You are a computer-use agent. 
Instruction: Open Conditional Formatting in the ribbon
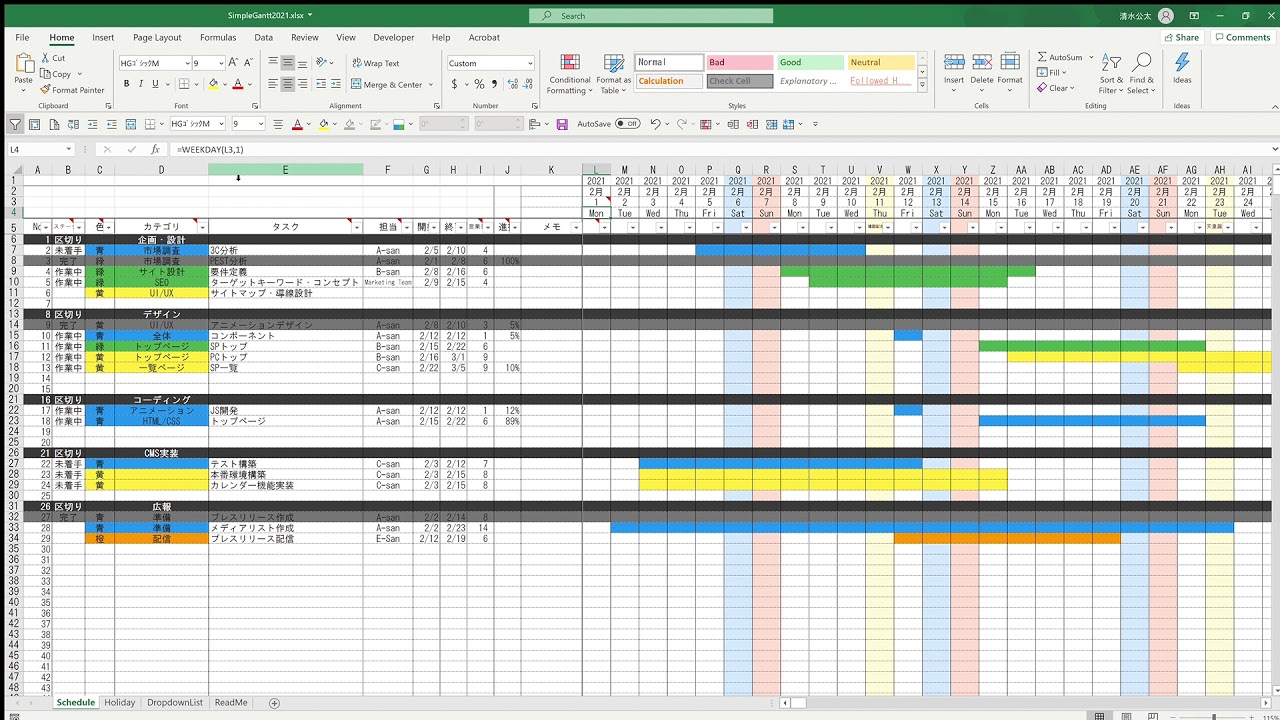[x=570, y=73]
